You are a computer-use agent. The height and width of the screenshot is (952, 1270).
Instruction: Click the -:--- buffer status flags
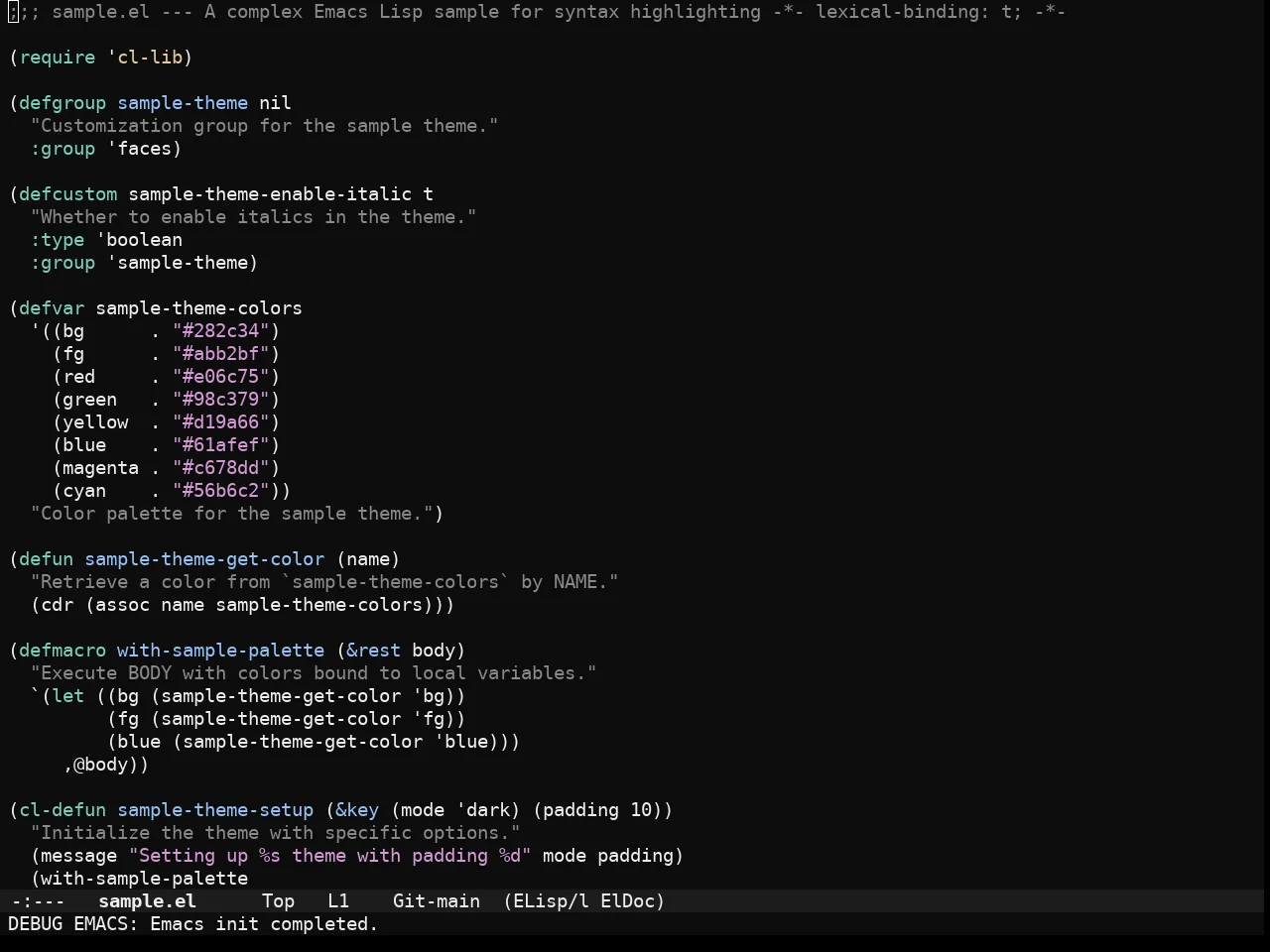[x=38, y=901]
